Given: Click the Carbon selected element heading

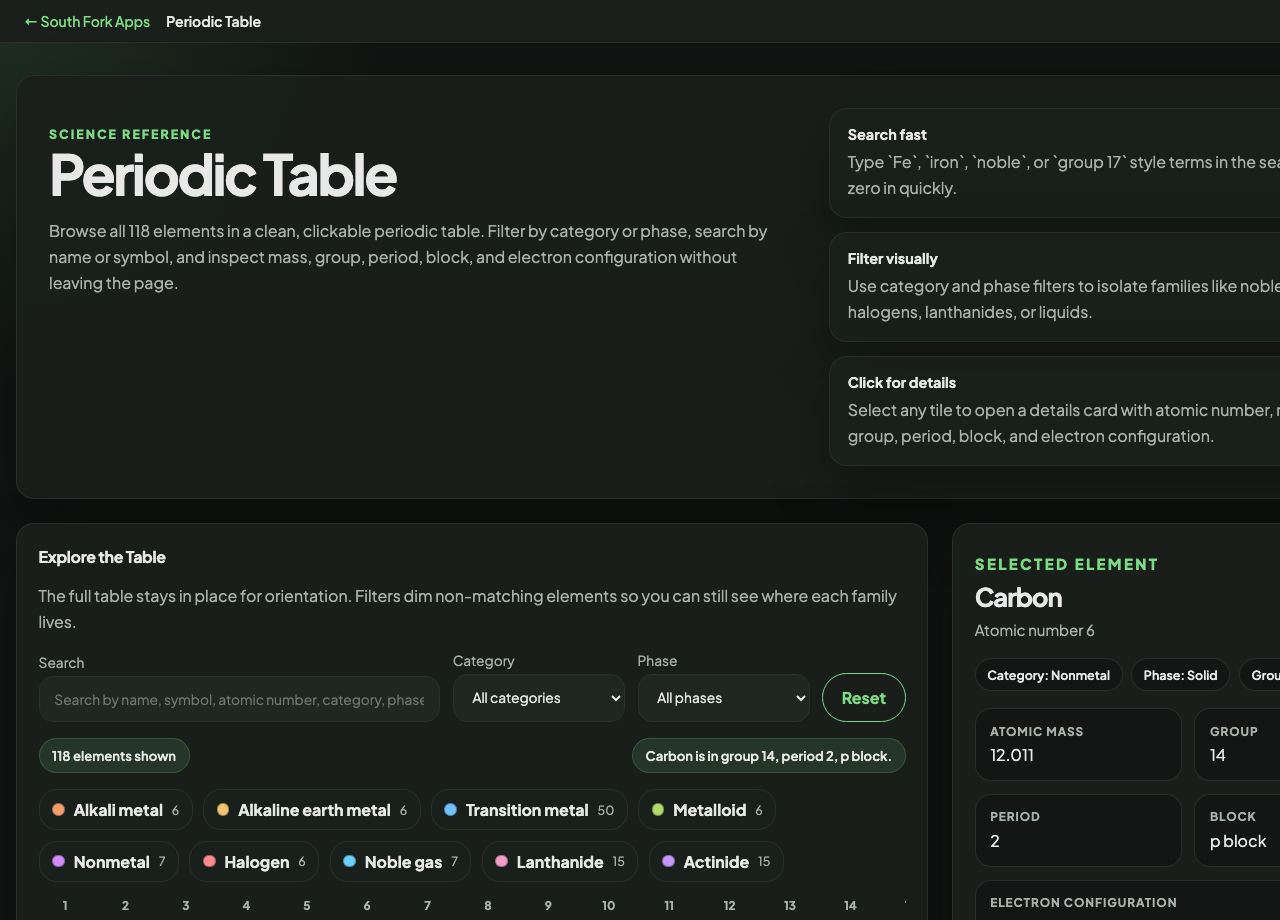Looking at the screenshot, I should tap(1018, 597).
